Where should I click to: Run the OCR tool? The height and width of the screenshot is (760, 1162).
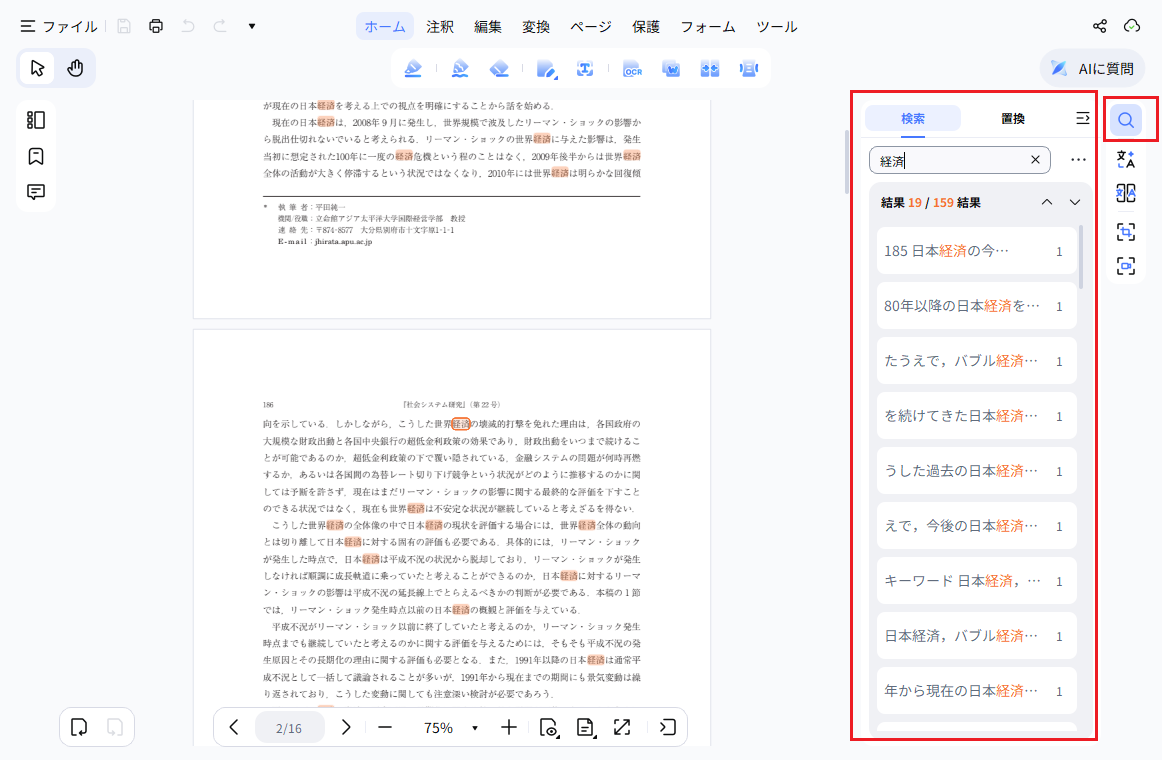[x=633, y=69]
